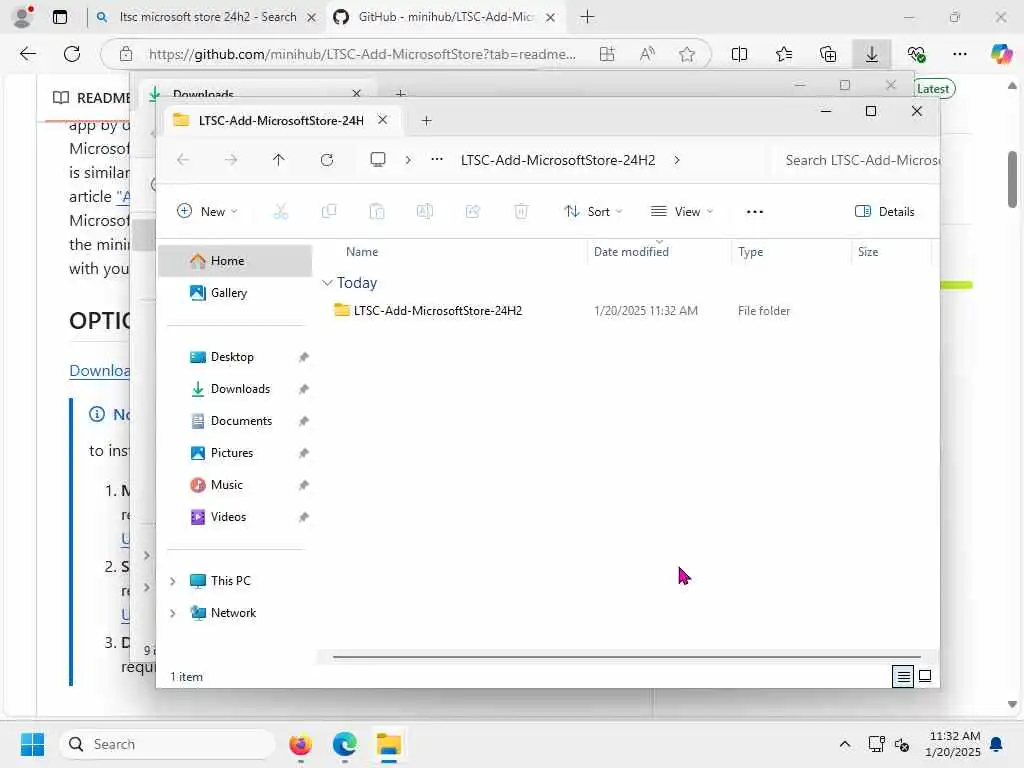Expand This PC in navigation pane
The height and width of the screenshot is (768, 1024).
[x=172, y=581]
